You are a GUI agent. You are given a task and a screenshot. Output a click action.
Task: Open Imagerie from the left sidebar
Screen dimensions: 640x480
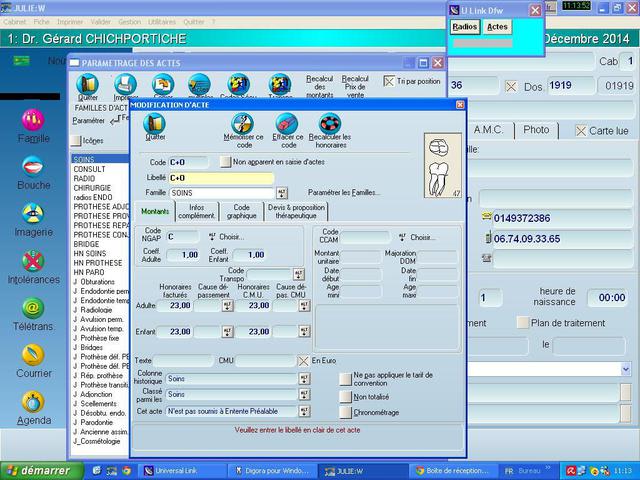point(33,214)
